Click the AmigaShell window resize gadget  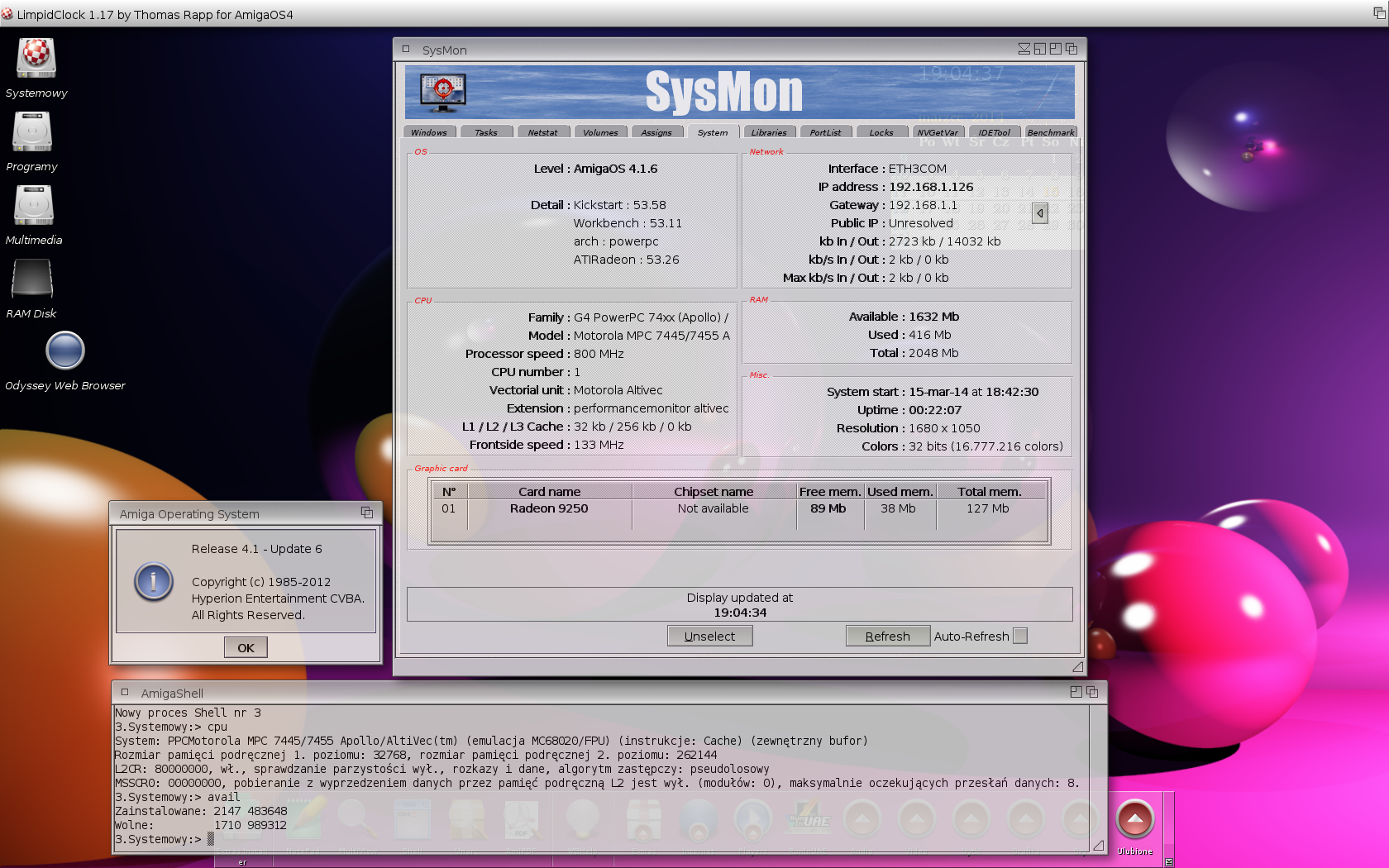point(1098,845)
